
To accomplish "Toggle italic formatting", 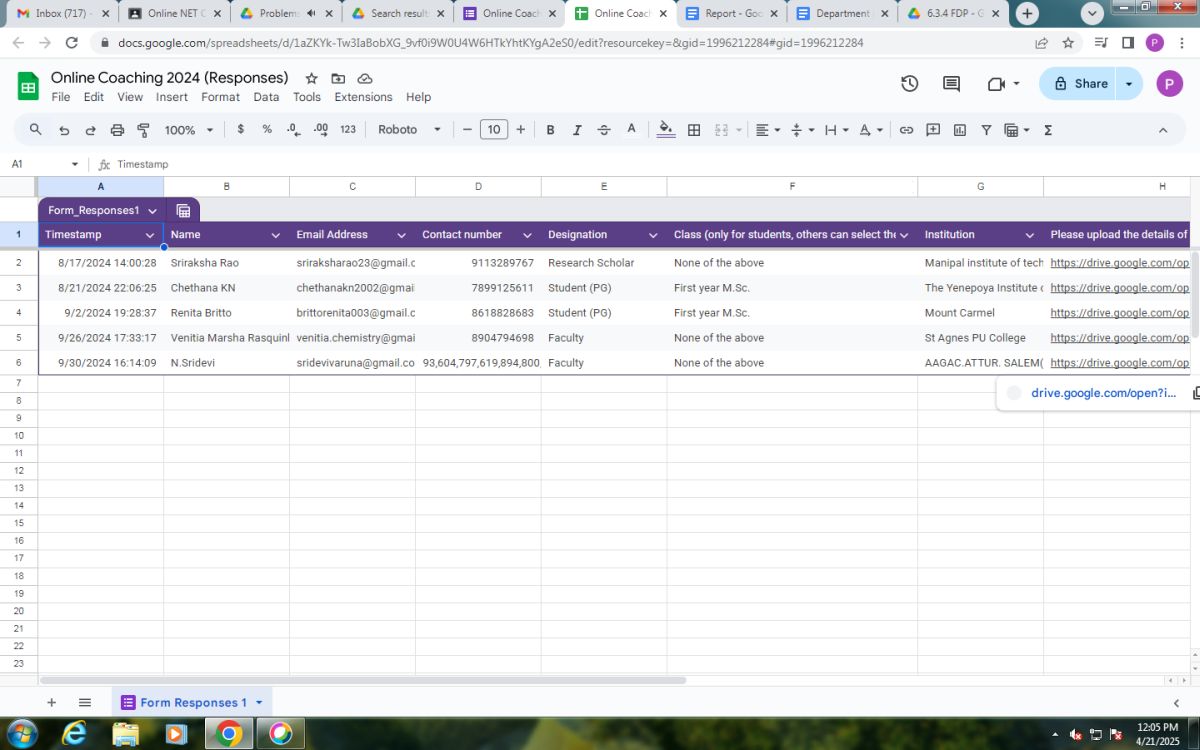I will (577, 130).
